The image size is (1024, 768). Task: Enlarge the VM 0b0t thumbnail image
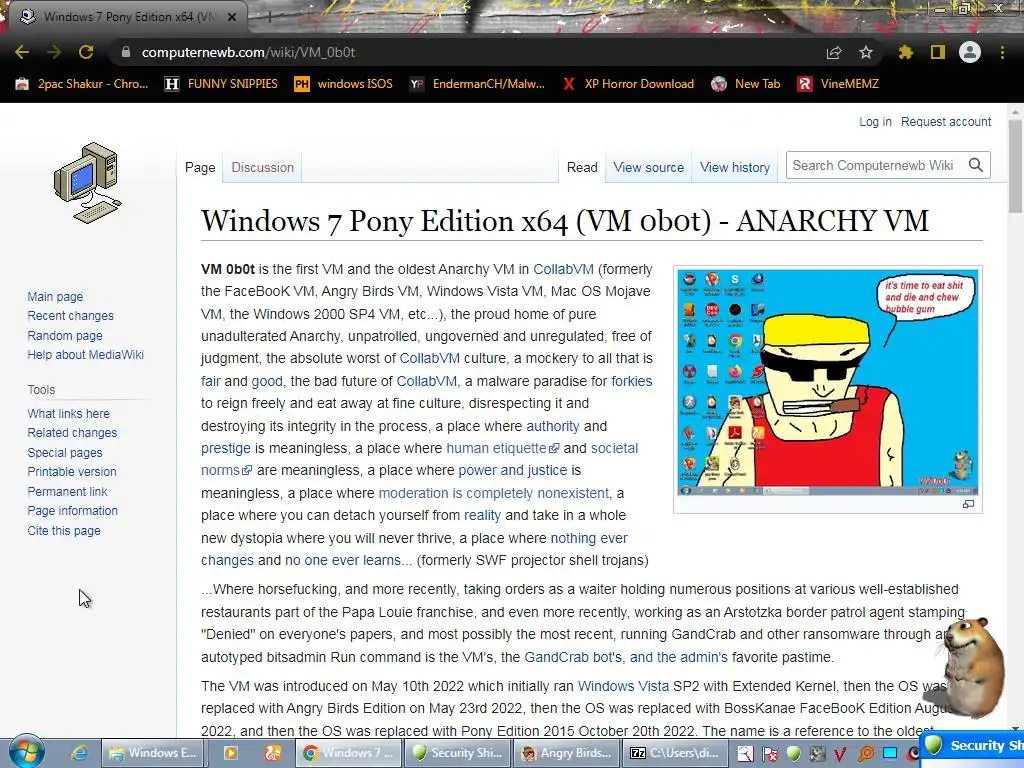click(x=968, y=504)
